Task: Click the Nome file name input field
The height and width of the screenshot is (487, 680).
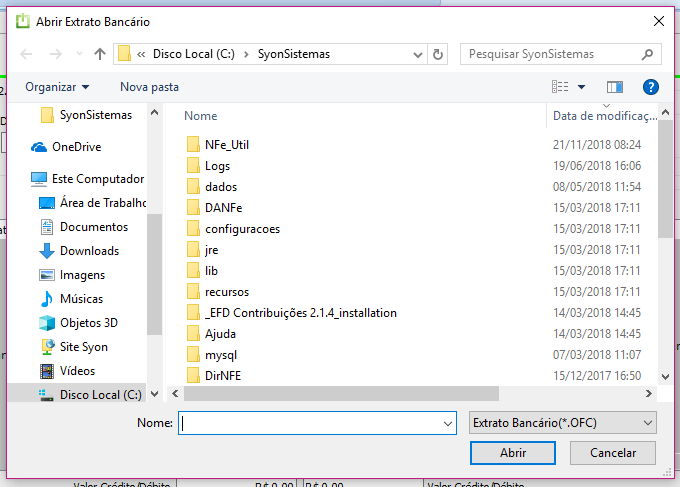Action: [310, 423]
